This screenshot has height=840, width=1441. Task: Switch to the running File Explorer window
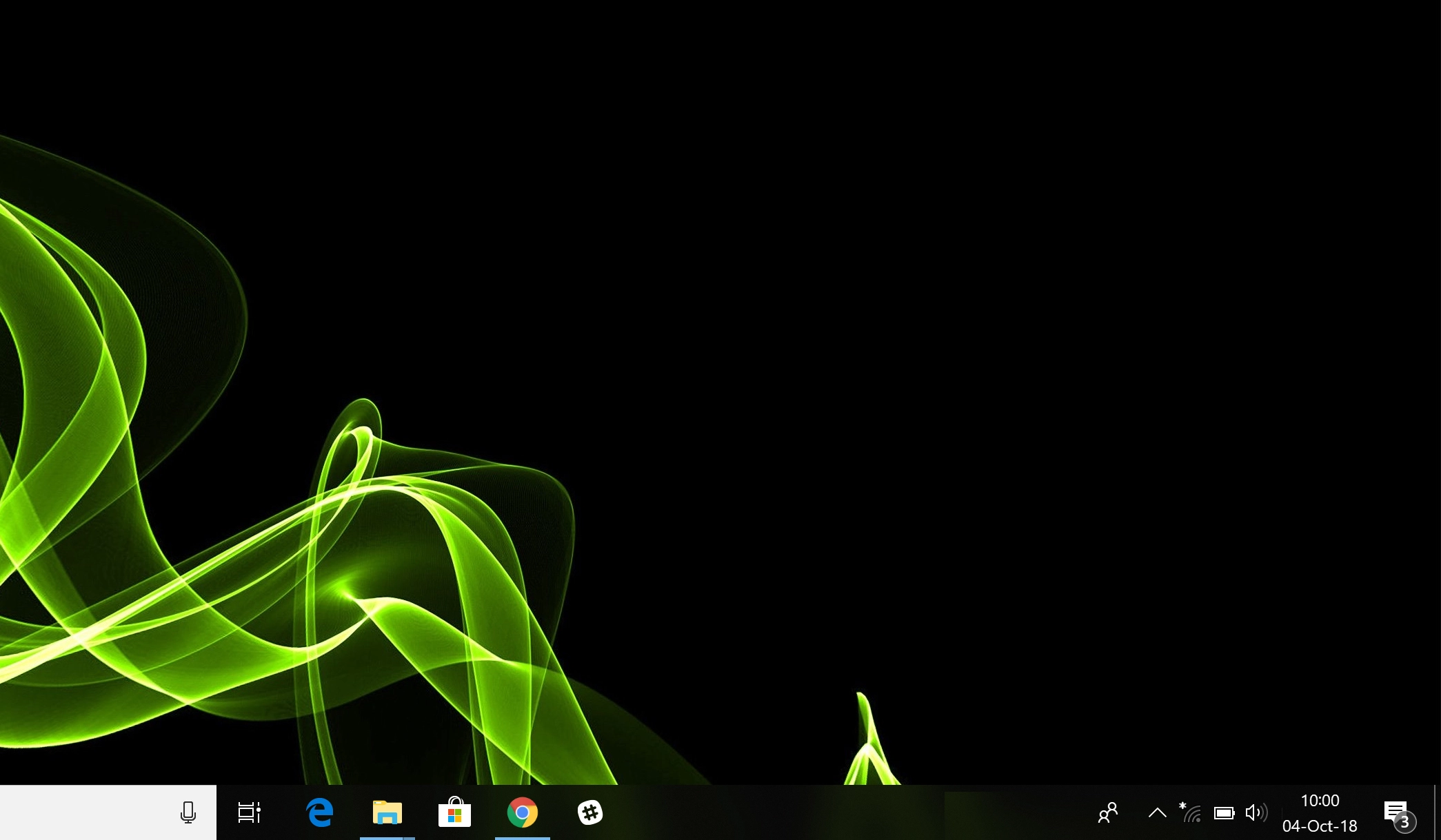click(x=387, y=812)
